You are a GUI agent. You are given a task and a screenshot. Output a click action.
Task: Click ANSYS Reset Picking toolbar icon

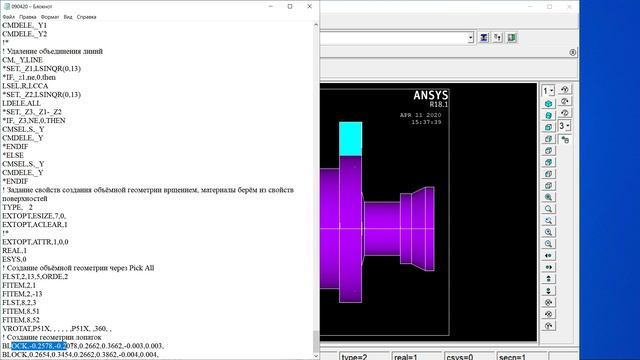[498, 38]
